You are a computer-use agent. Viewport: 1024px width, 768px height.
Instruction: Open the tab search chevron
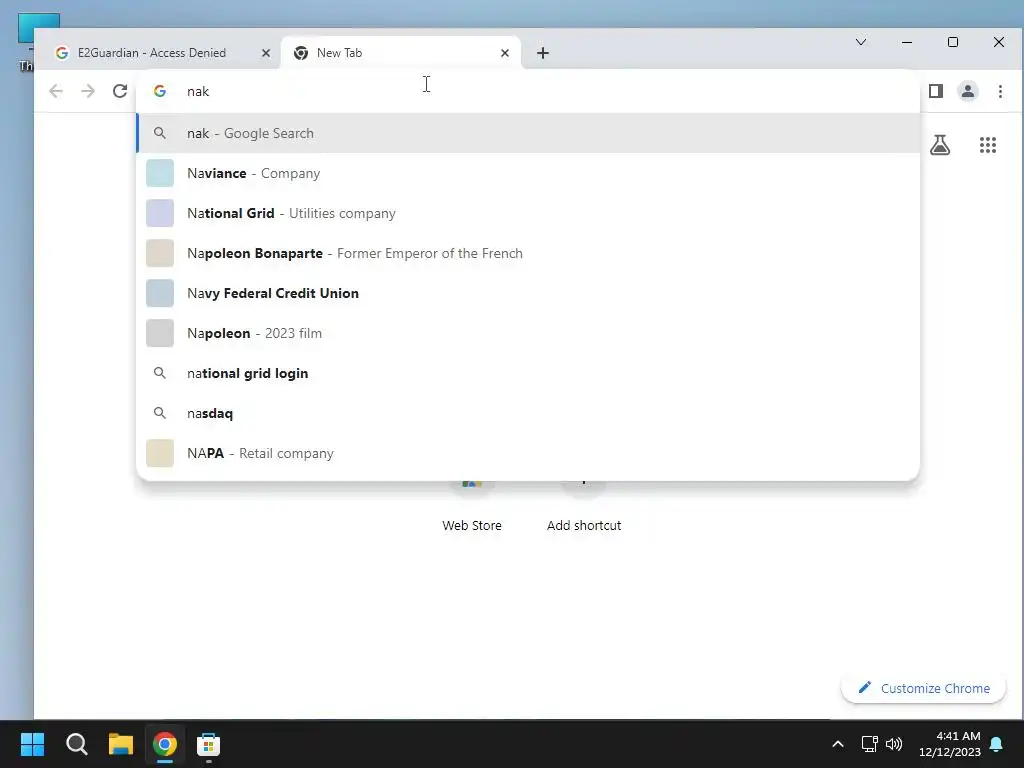click(x=861, y=42)
